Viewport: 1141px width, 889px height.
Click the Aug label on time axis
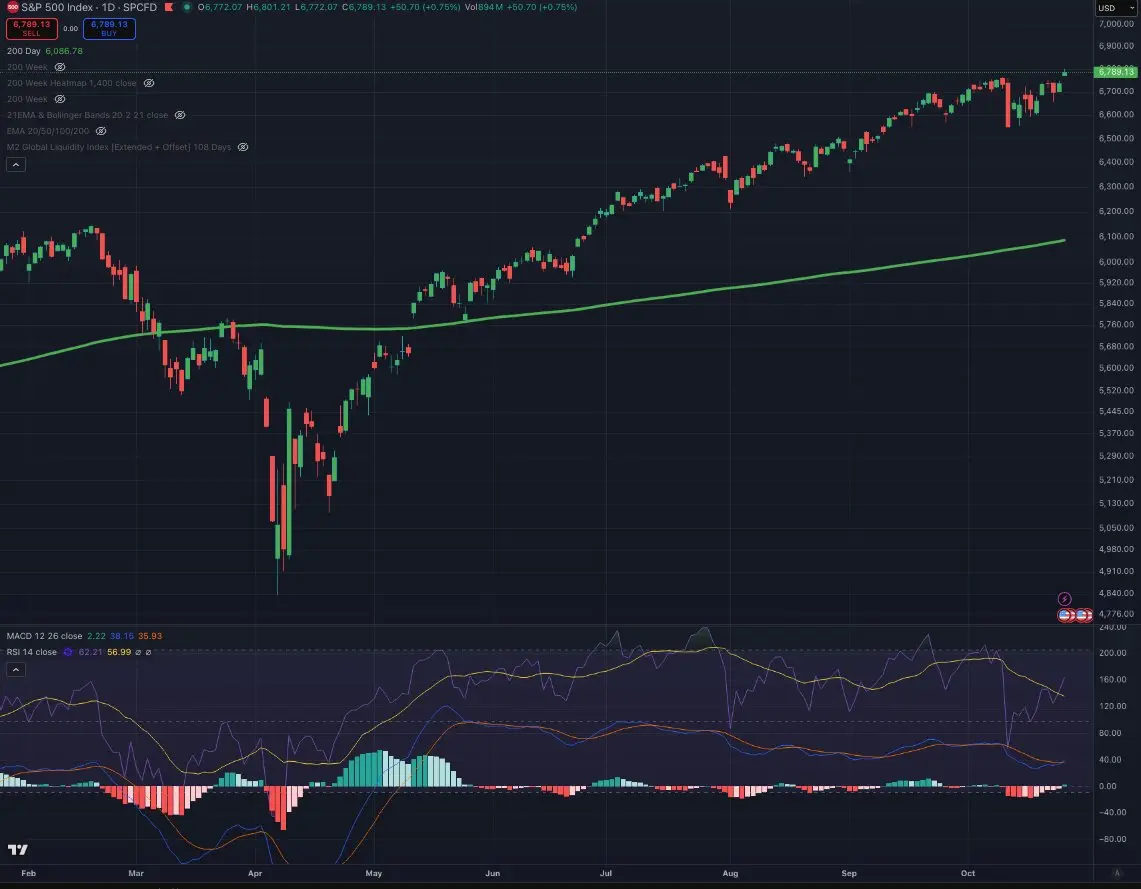tap(730, 873)
